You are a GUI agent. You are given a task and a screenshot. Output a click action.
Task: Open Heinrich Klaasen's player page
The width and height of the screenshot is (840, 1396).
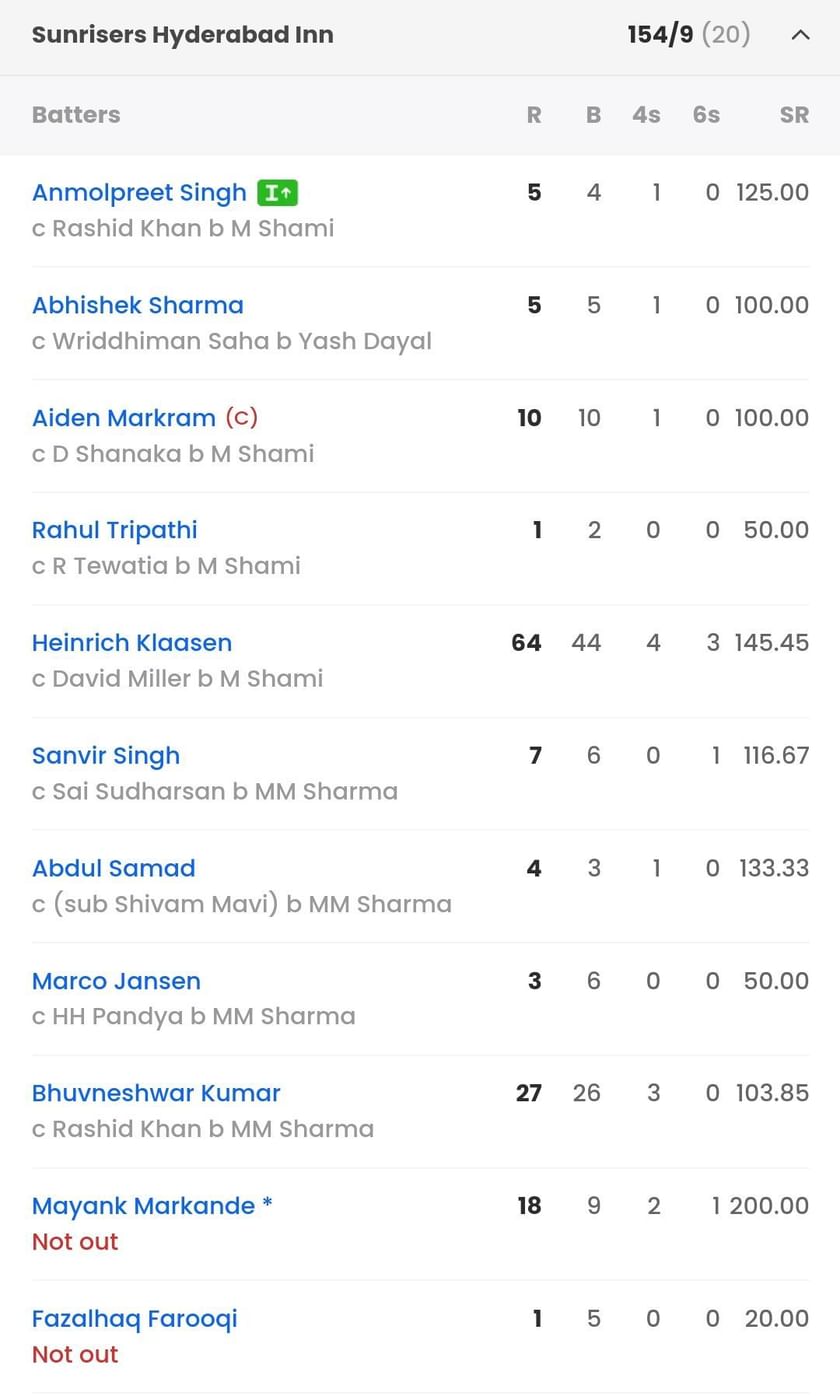tap(131, 643)
